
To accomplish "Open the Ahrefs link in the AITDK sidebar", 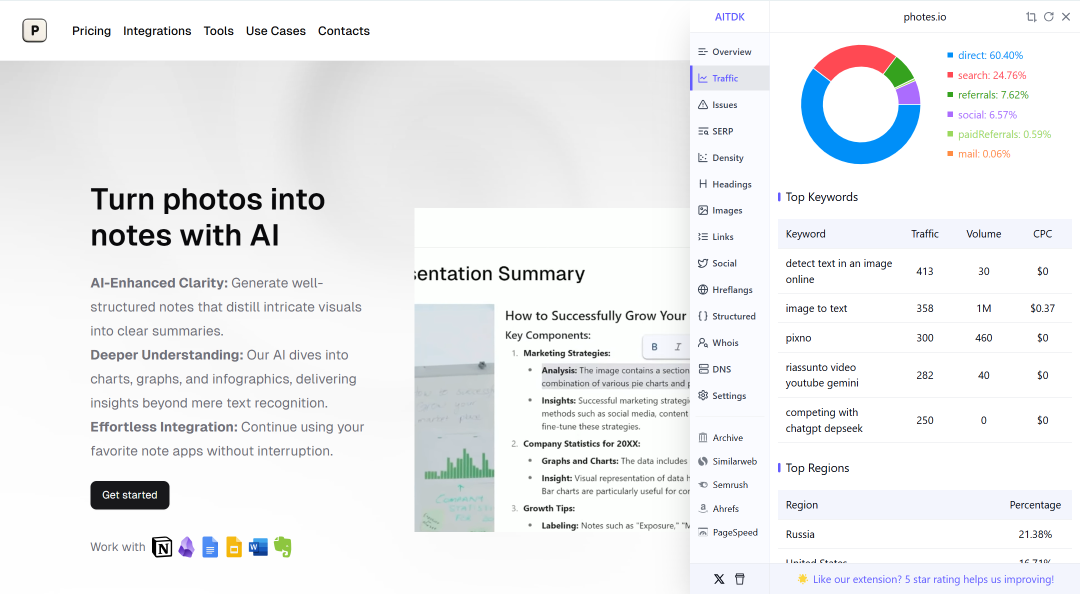I will pyautogui.click(x=729, y=509).
